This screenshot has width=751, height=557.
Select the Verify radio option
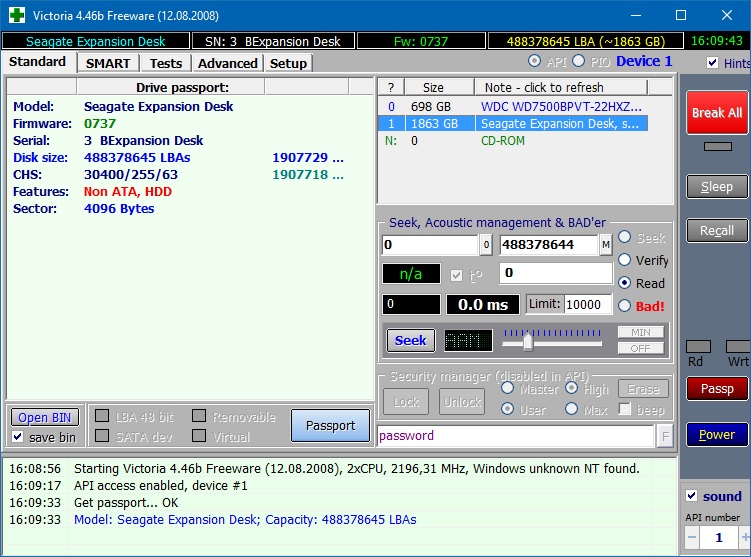pyautogui.click(x=624, y=260)
